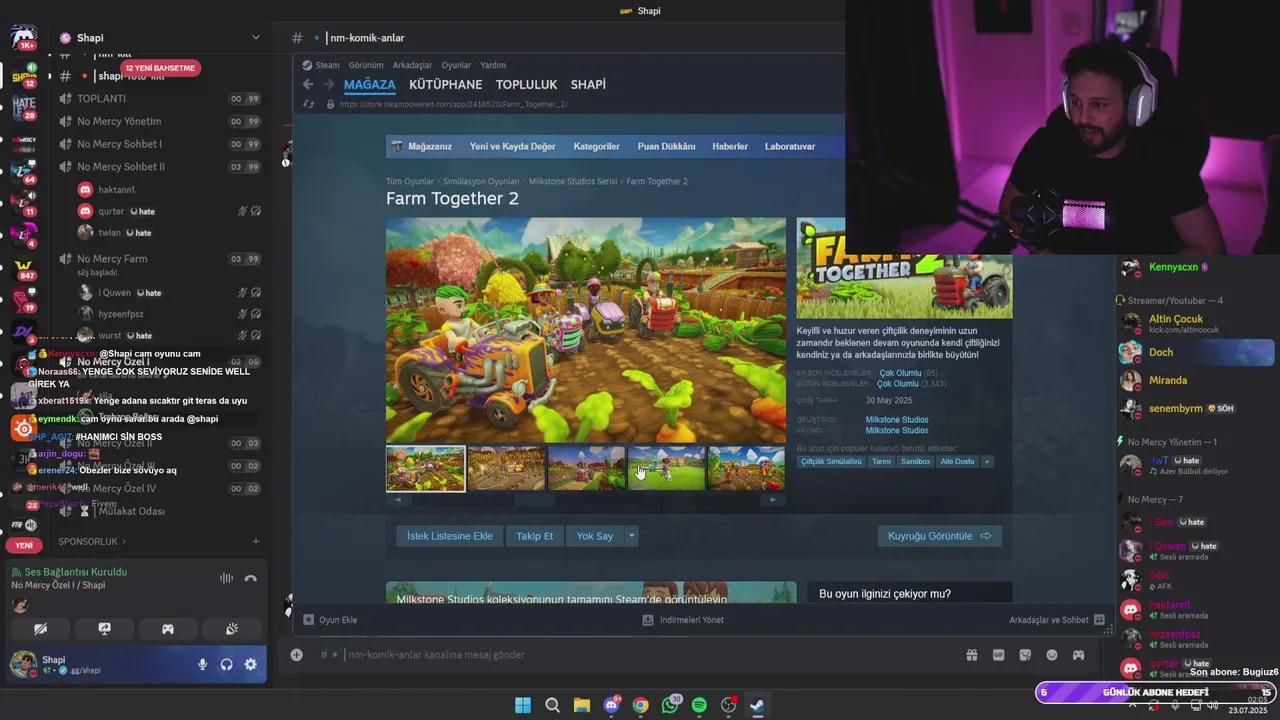The height and width of the screenshot is (720, 1280).
Task: Open Haberler store link
Action: pos(730,146)
